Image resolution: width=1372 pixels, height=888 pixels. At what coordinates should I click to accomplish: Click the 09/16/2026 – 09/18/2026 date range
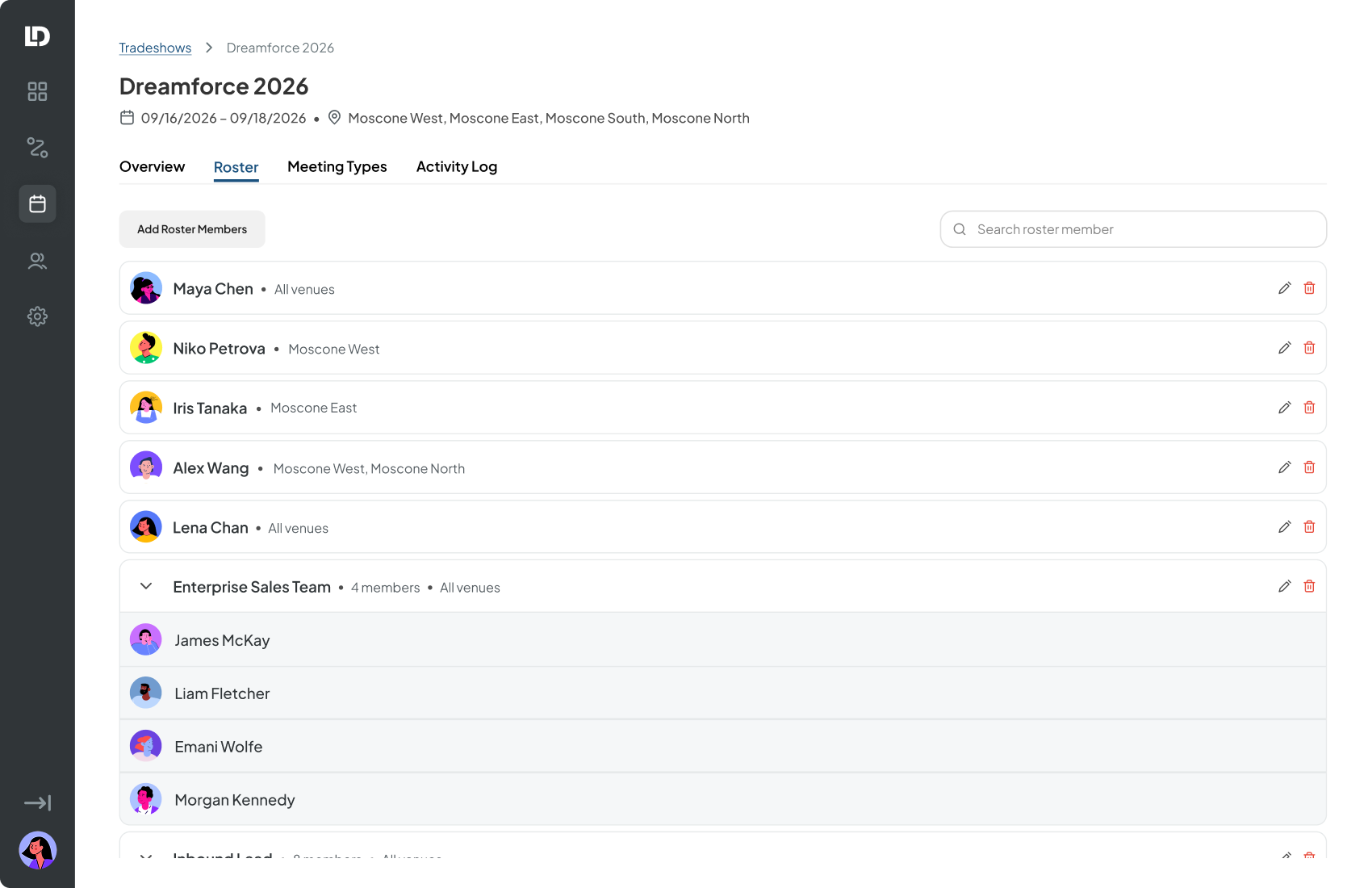[x=224, y=118]
